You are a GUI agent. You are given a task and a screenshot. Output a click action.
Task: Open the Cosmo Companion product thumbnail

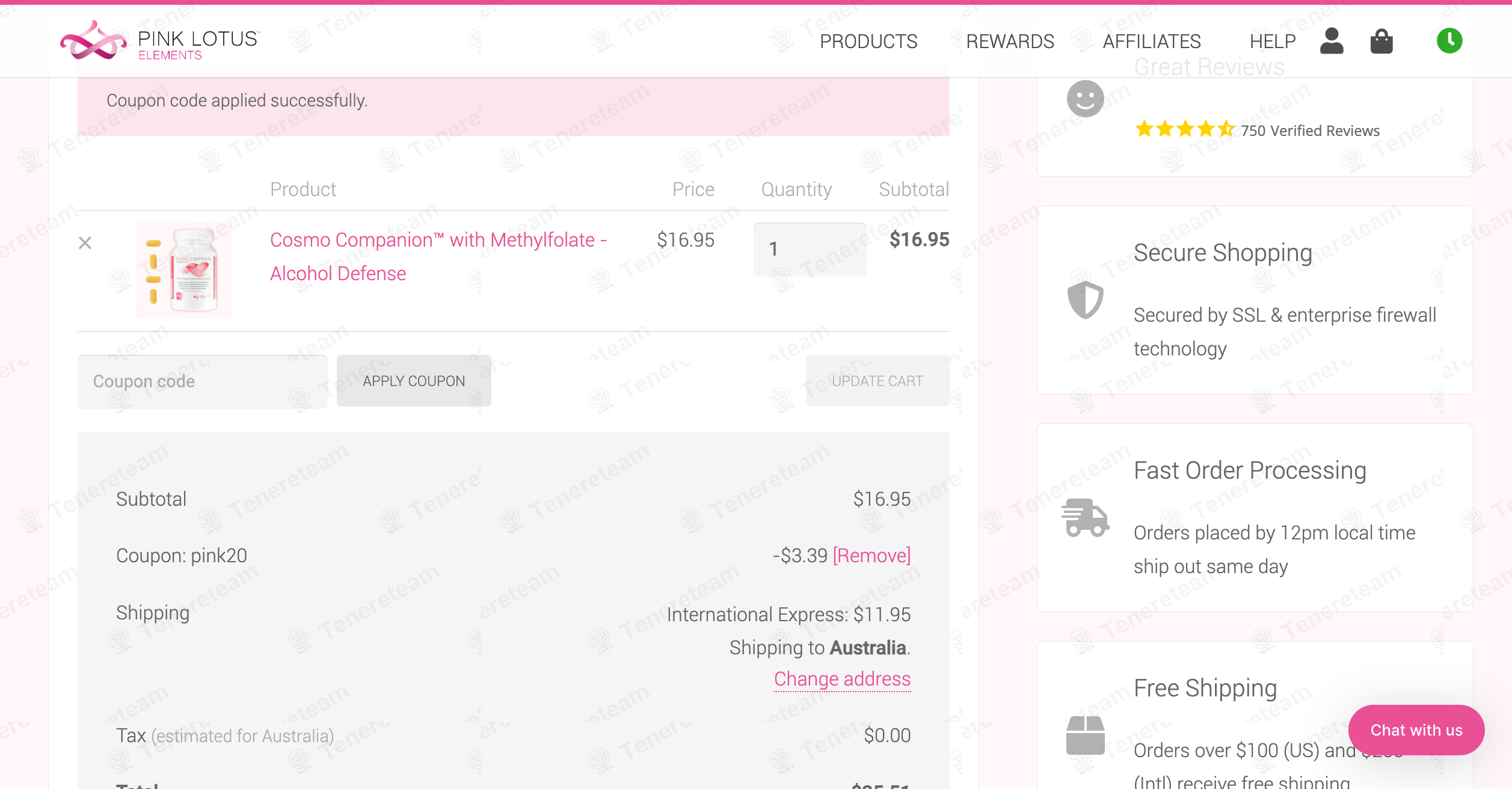183,270
